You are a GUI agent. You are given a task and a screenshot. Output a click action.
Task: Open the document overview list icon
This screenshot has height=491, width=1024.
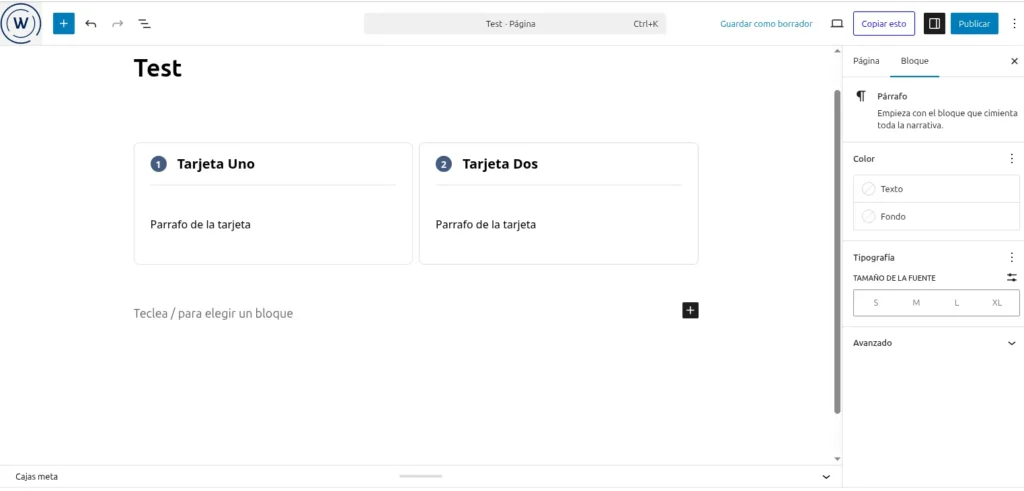click(x=145, y=23)
